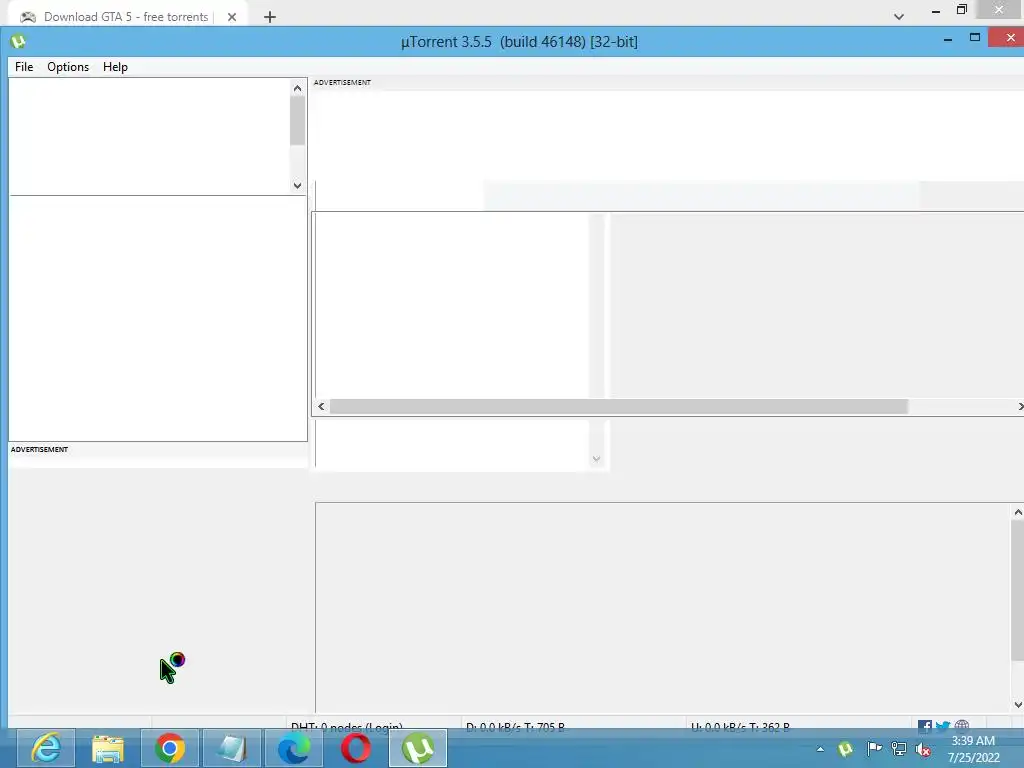Show hidden system tray icons
The width and height of the screenshot is (1024, 768).
(x=820, y=749)
